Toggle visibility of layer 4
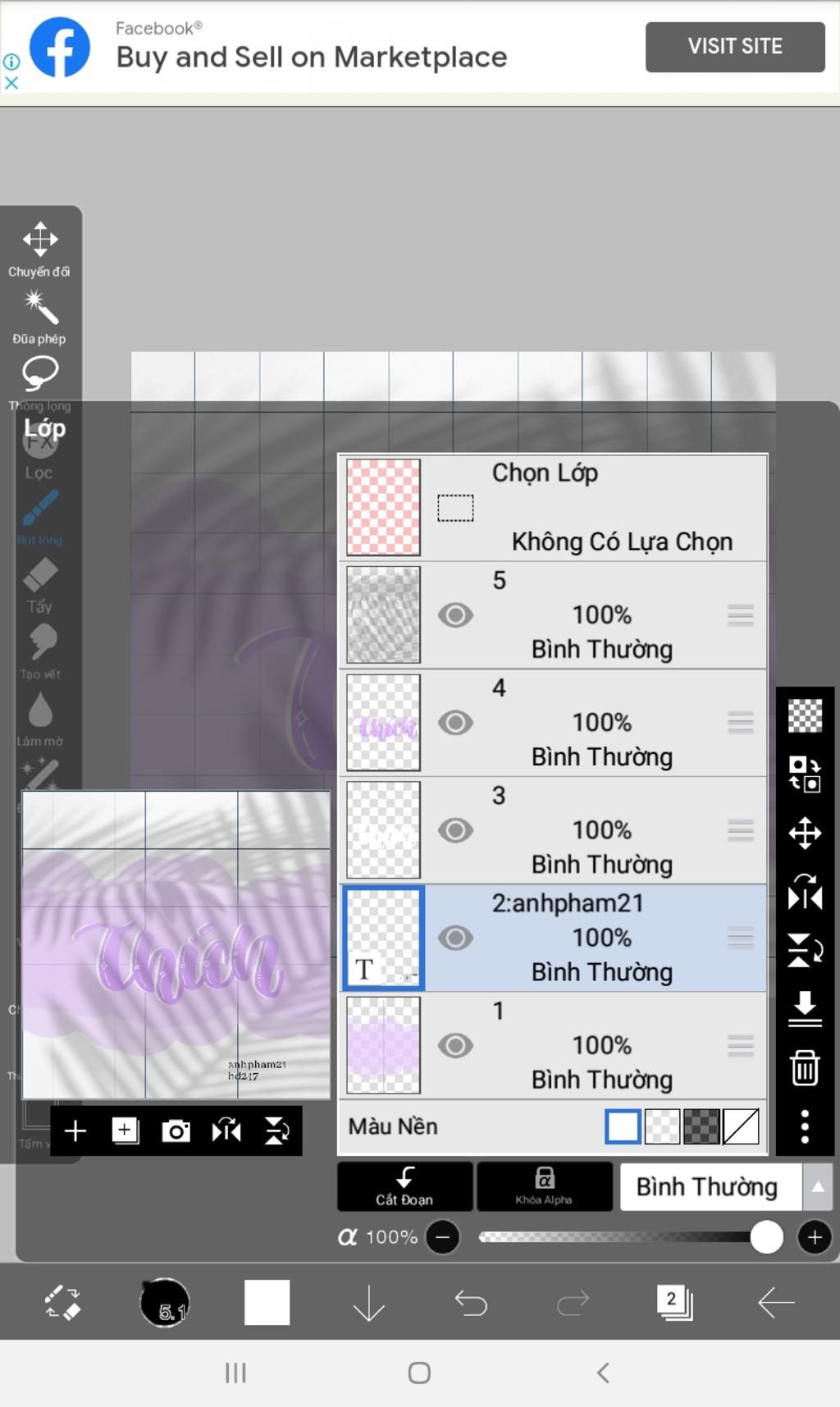Viewport: 840px width, 1407px height. pyautogui.click(x=455, y=723)
